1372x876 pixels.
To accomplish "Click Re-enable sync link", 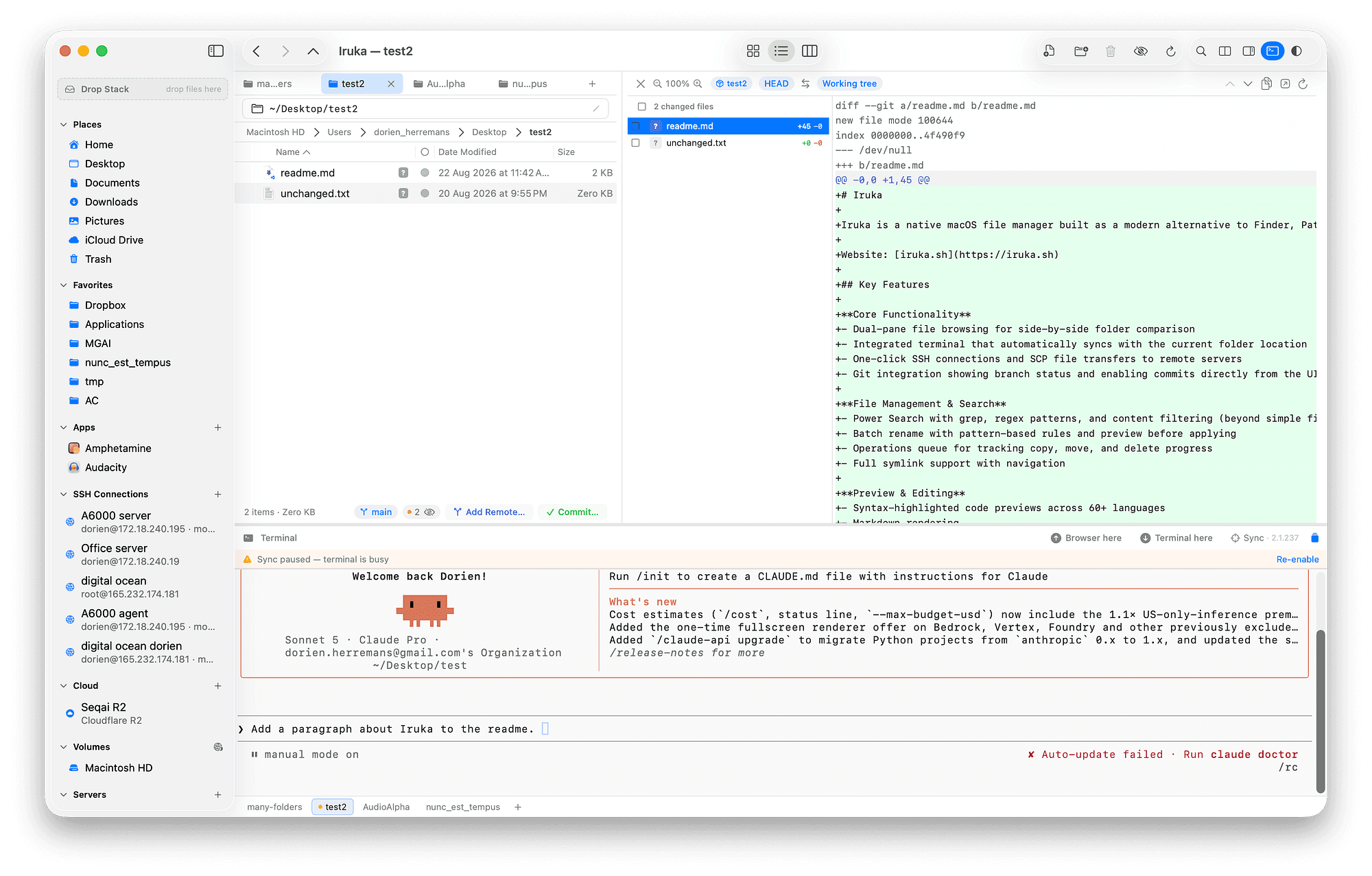I will (1297, 559).
